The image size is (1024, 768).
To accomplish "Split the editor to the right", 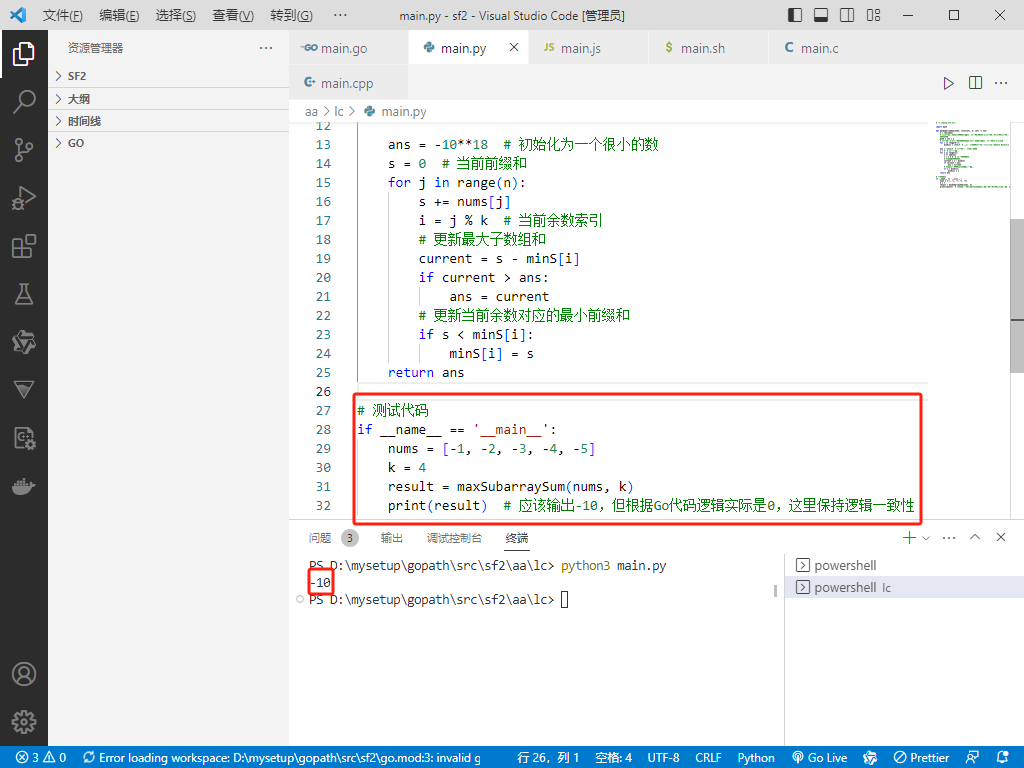I will tap(975, 83).
